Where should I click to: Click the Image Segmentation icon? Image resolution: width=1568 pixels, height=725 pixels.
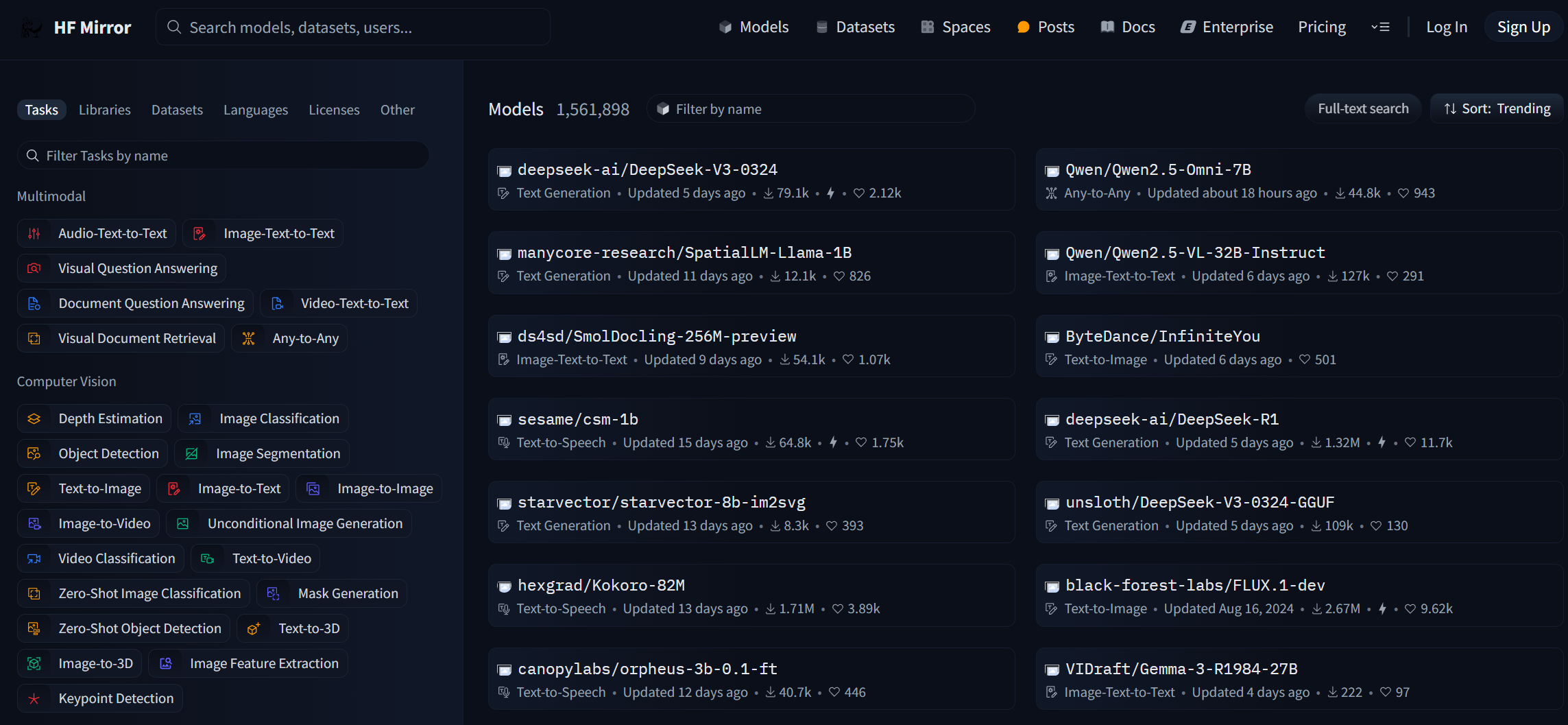tap(191, 454)
